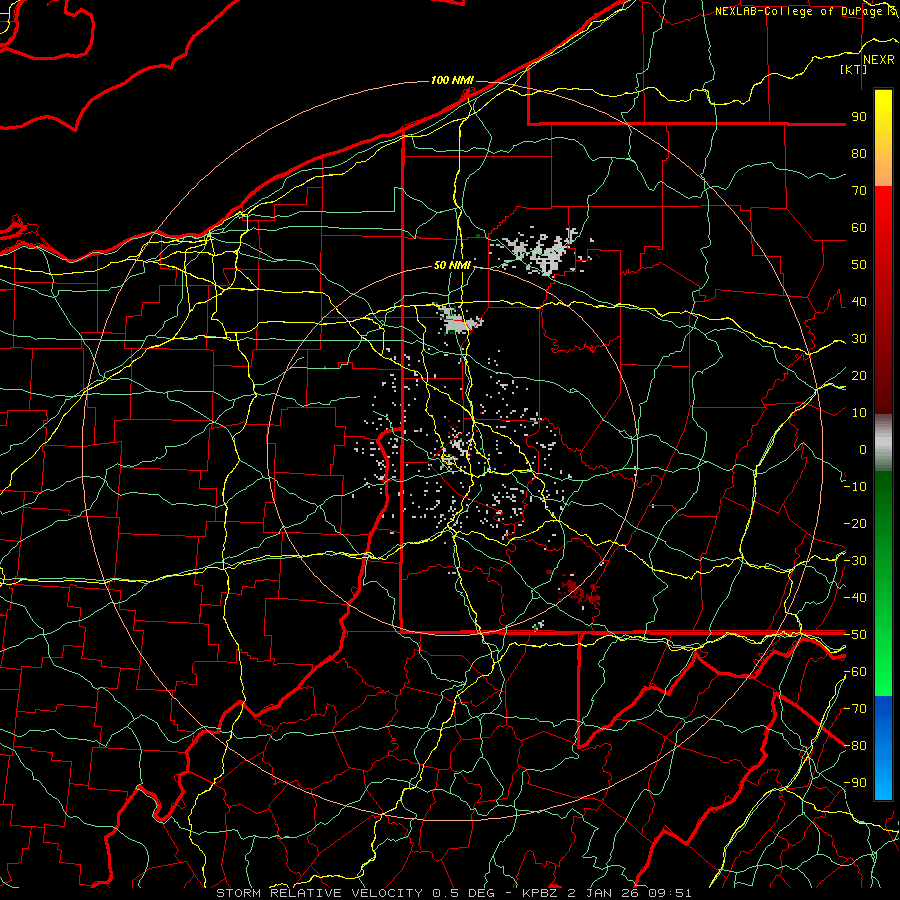Pick the blue segment at the color bar bottom

point(883,748)
